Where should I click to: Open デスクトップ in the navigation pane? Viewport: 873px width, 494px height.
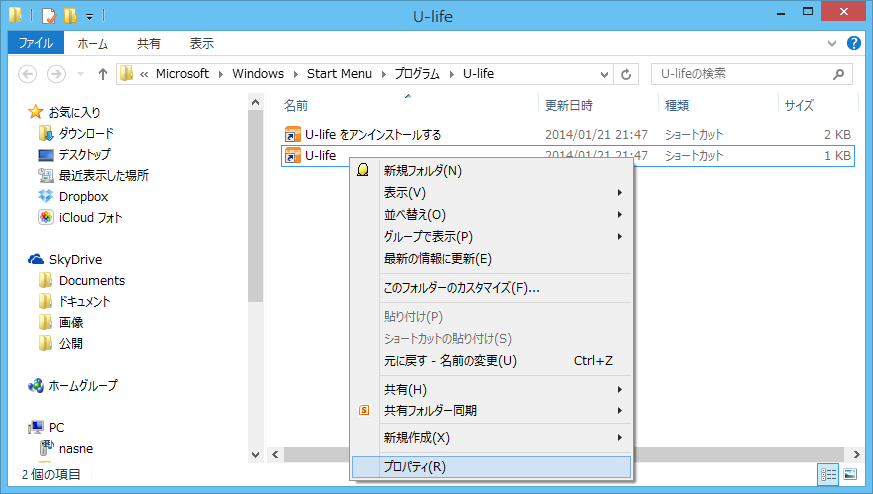coord(75,154)
